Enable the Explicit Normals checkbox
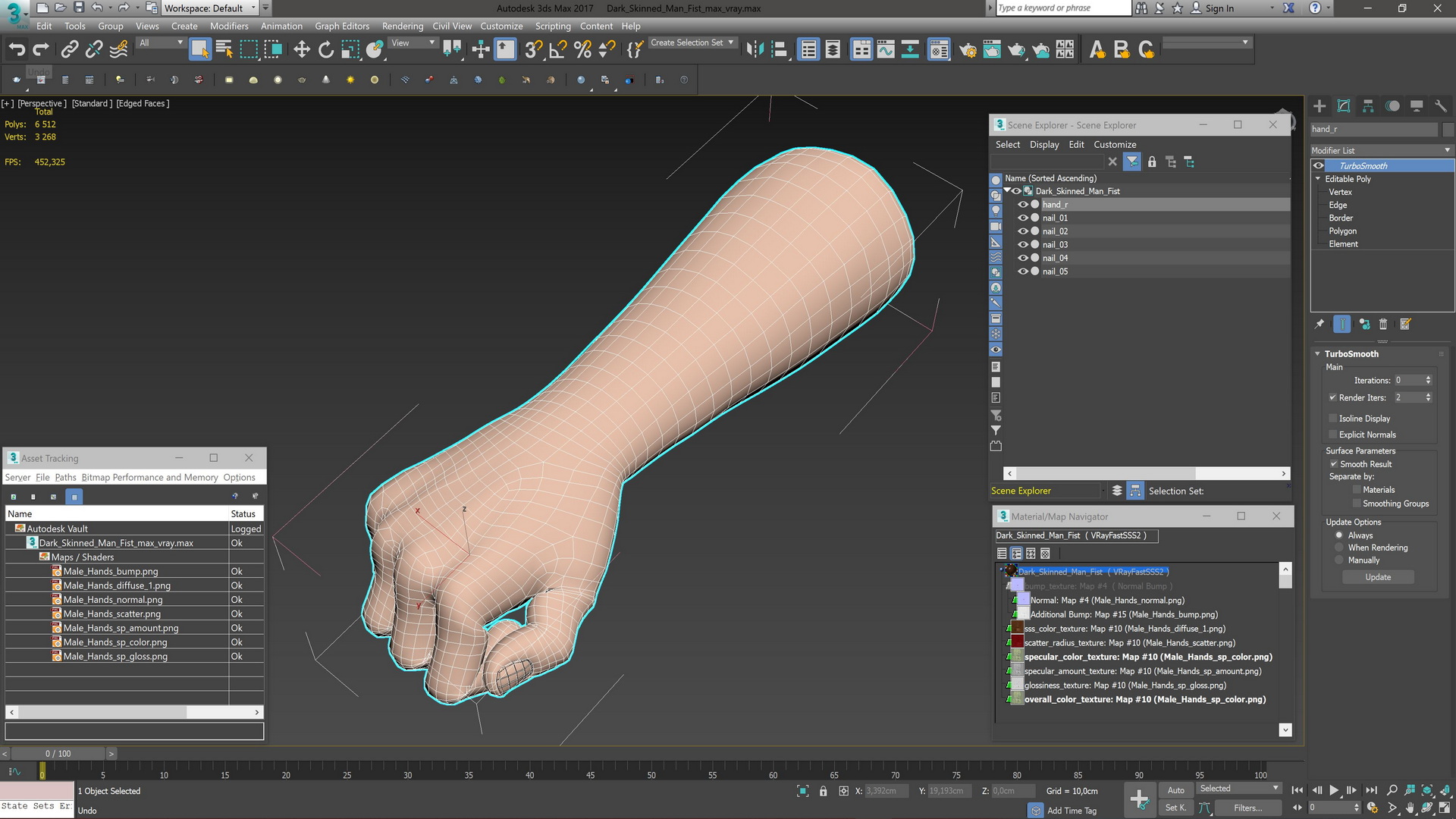 pos(1332,435)
